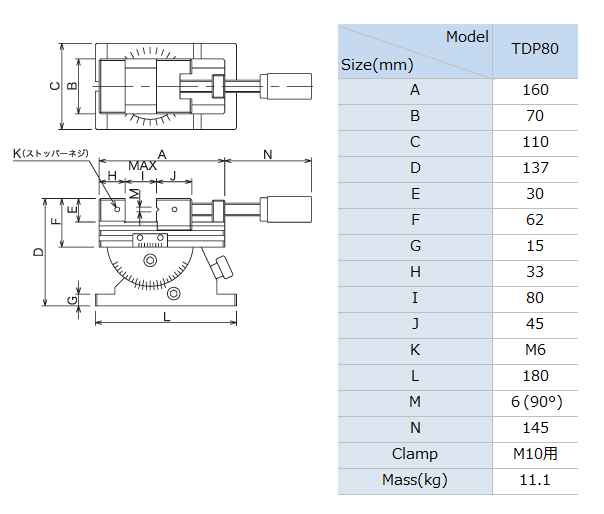Select the 6 (90°) value in row M

click(535, 402)
